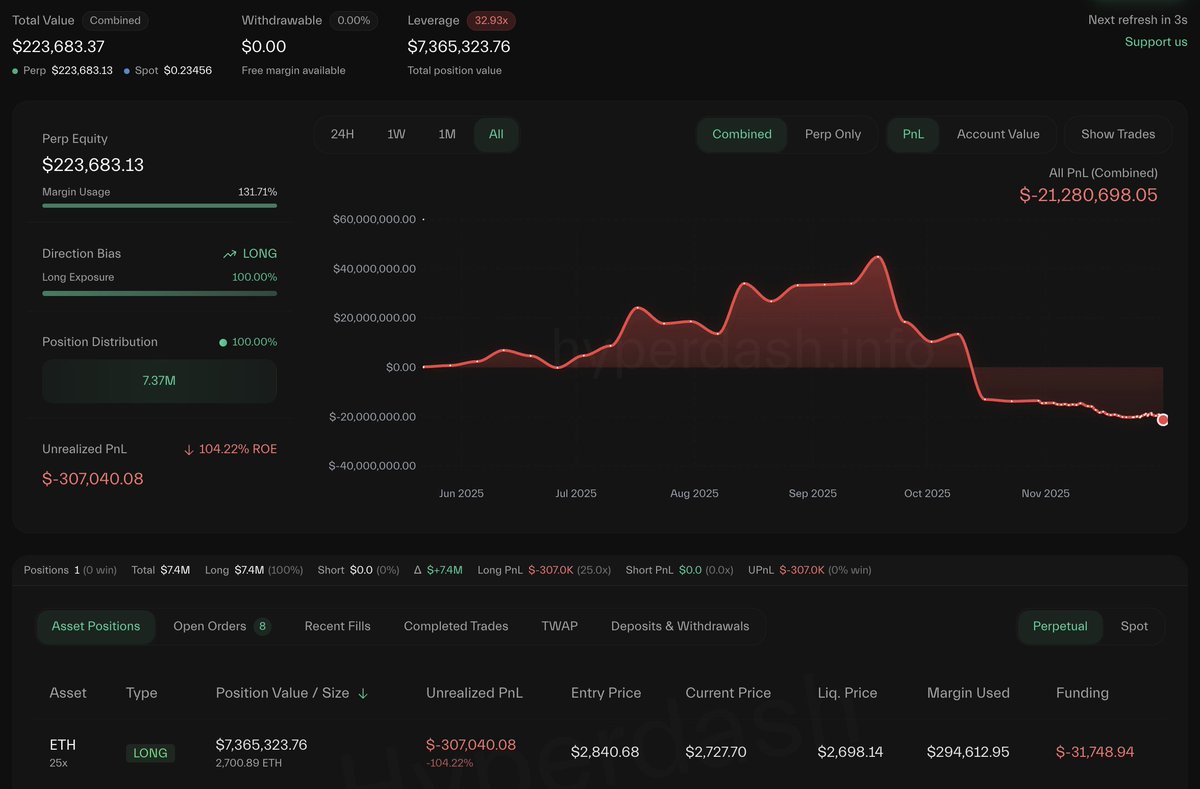Click the LONG direction trend arrow icon

pos(230,254)
